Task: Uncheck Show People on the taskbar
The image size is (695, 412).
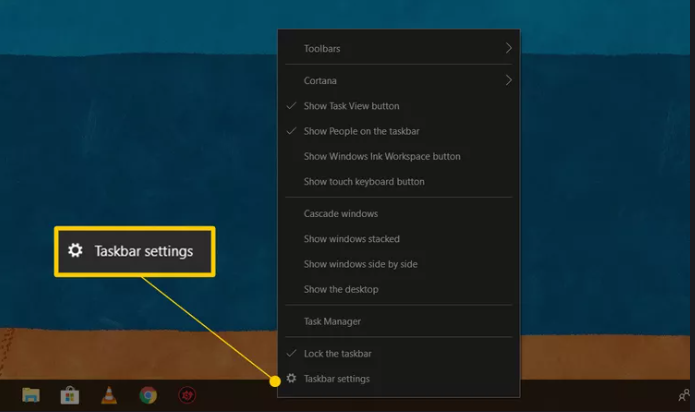Action: coord(399,131)
